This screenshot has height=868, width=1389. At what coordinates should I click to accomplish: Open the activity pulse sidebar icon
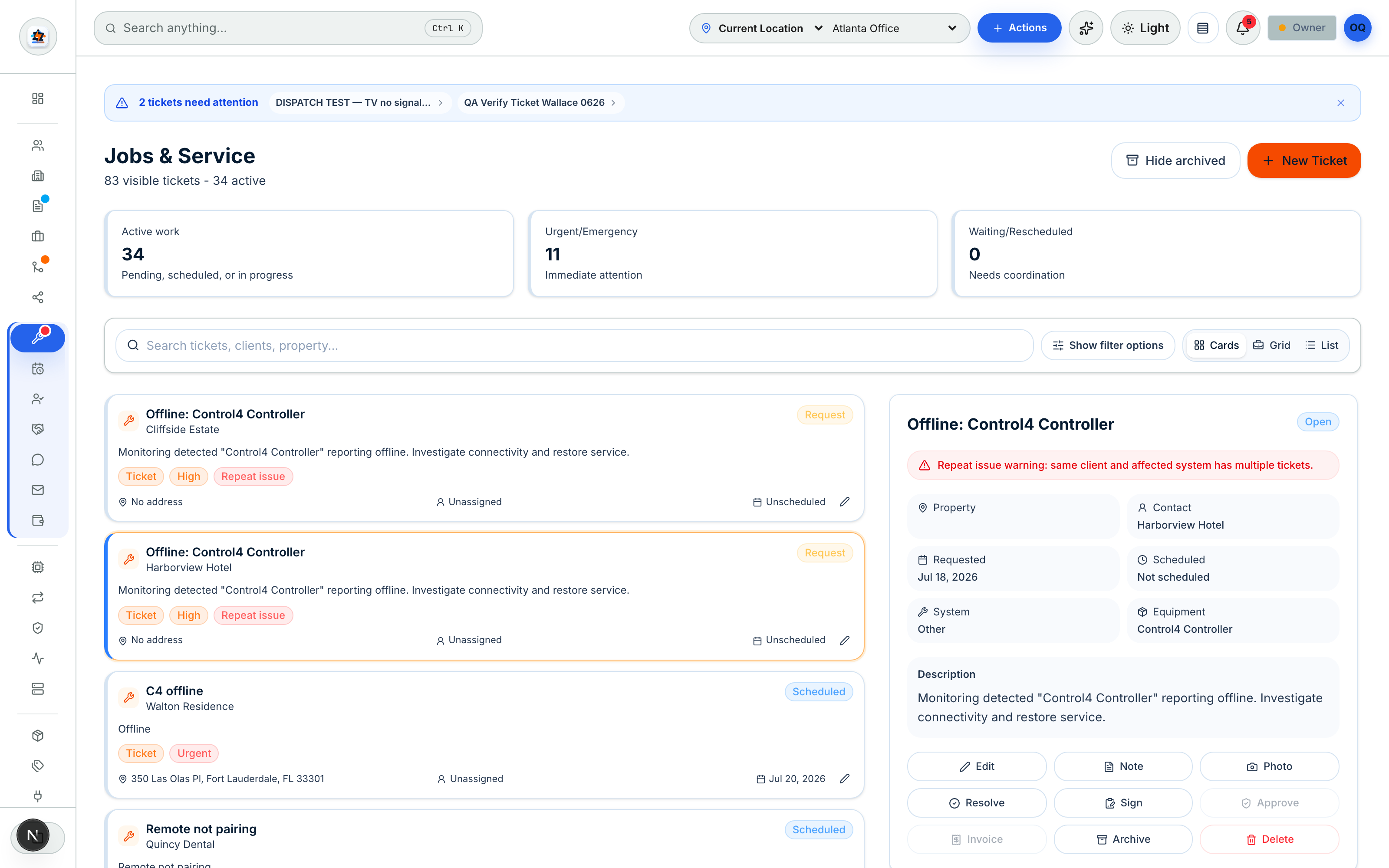pos(38,658)
